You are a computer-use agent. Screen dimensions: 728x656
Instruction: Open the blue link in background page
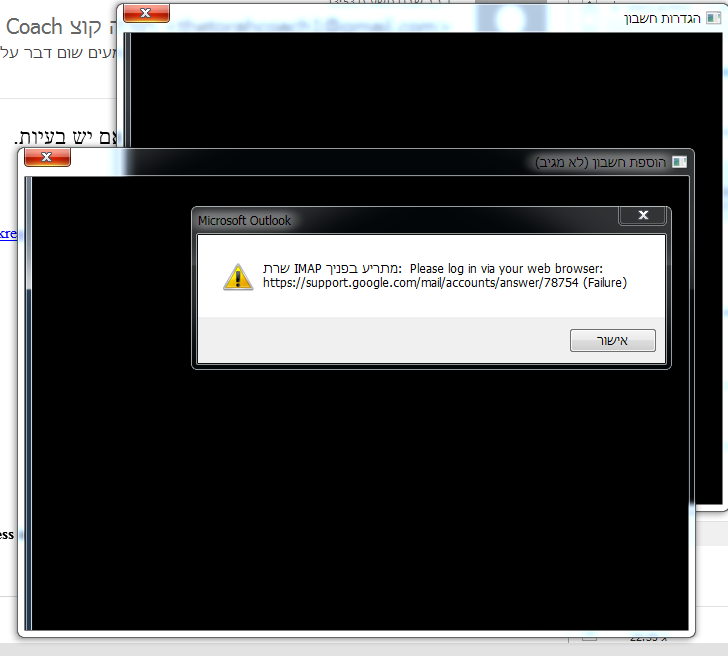[x=8, y=234]
